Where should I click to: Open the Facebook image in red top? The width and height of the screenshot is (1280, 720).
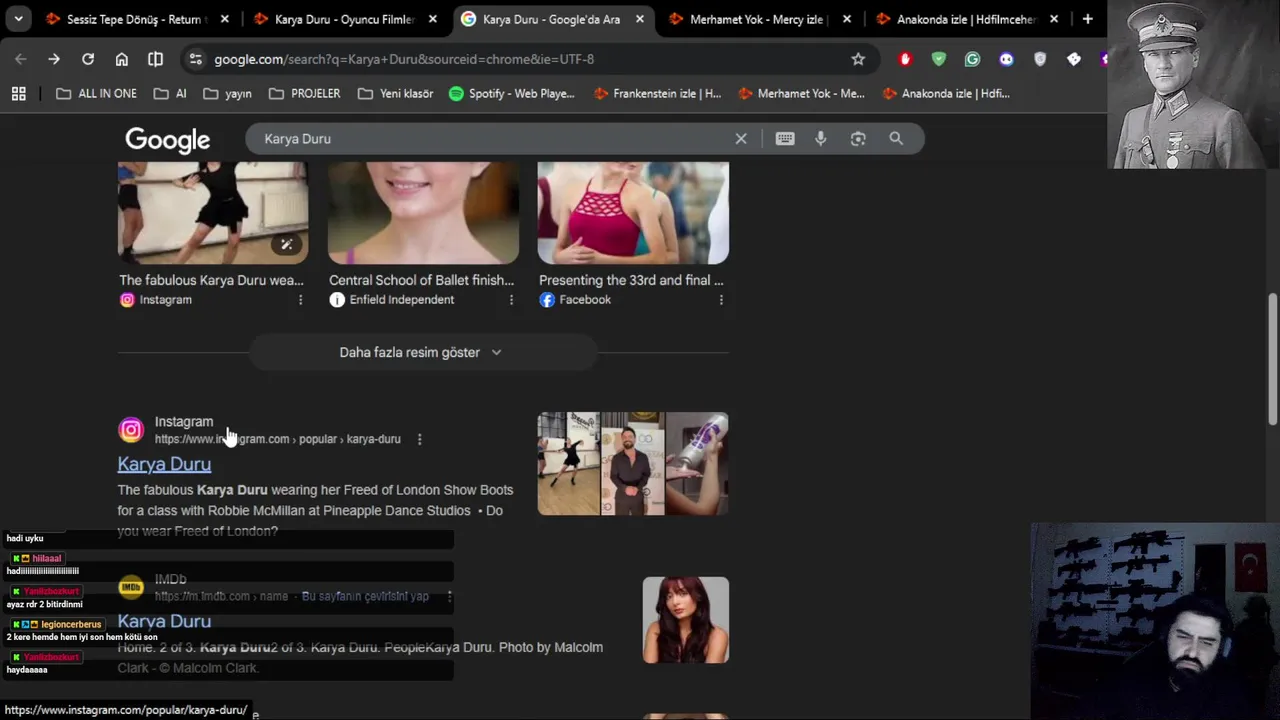(633, 213)
